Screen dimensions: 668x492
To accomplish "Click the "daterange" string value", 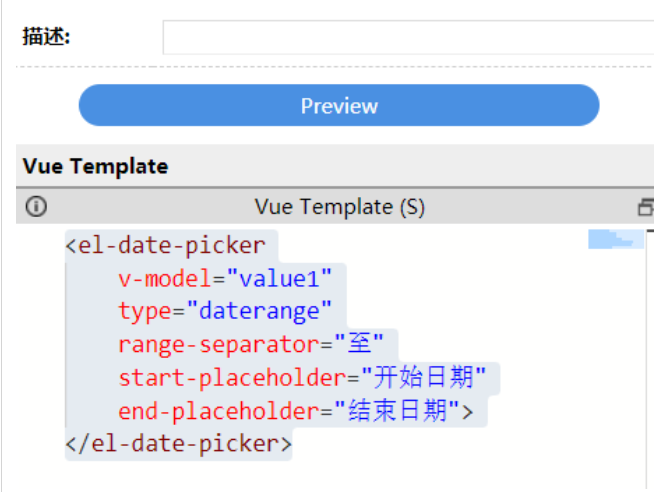I will [253, 311].
